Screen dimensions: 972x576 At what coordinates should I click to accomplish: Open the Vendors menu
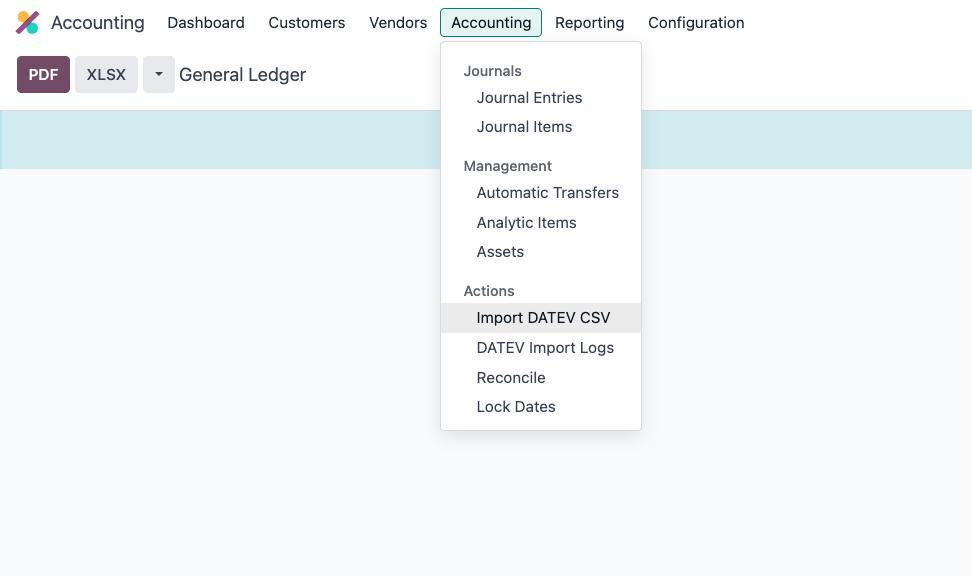click(398, 23)
